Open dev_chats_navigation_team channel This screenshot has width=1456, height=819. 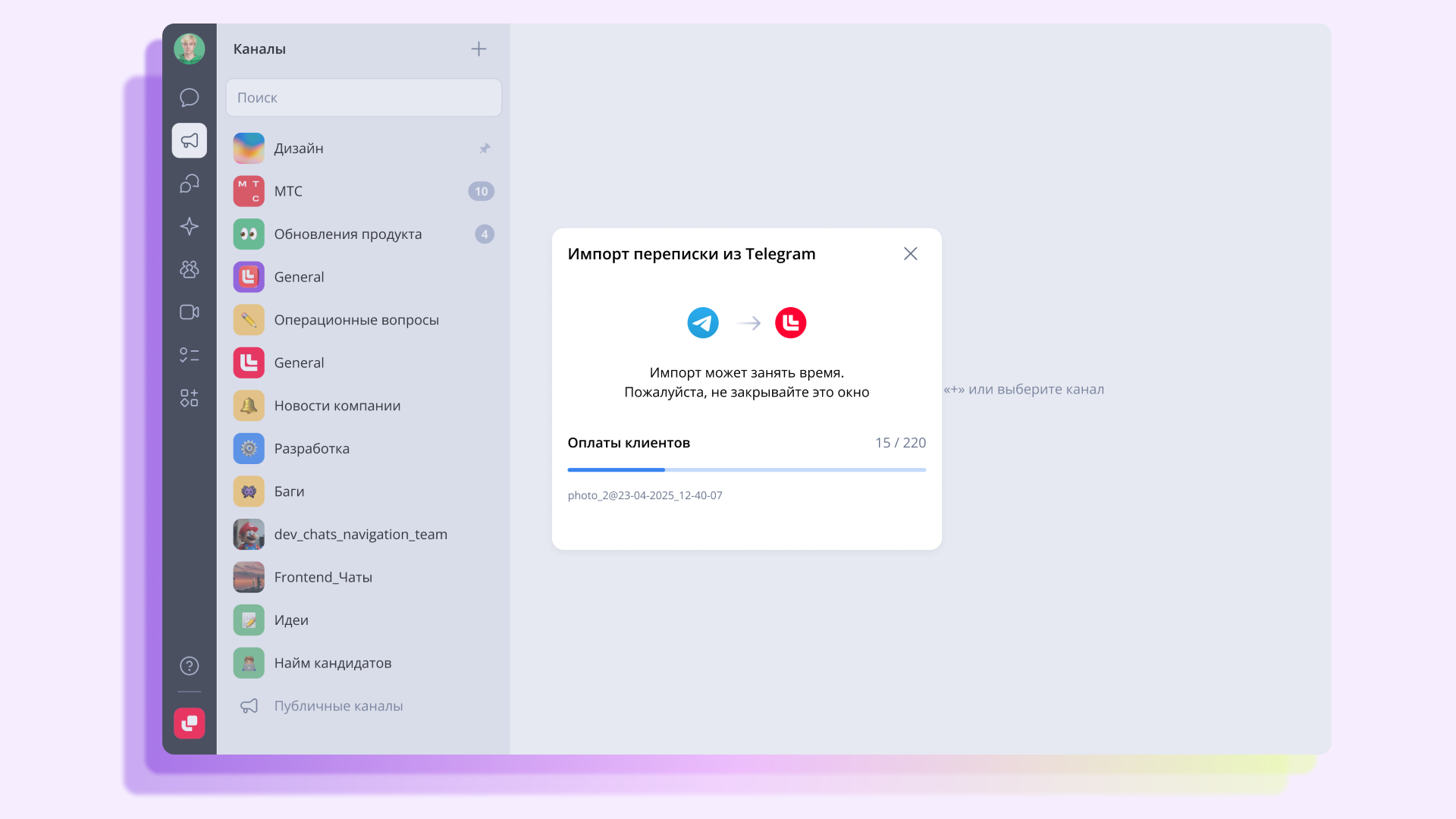click(x=360, y=535)
